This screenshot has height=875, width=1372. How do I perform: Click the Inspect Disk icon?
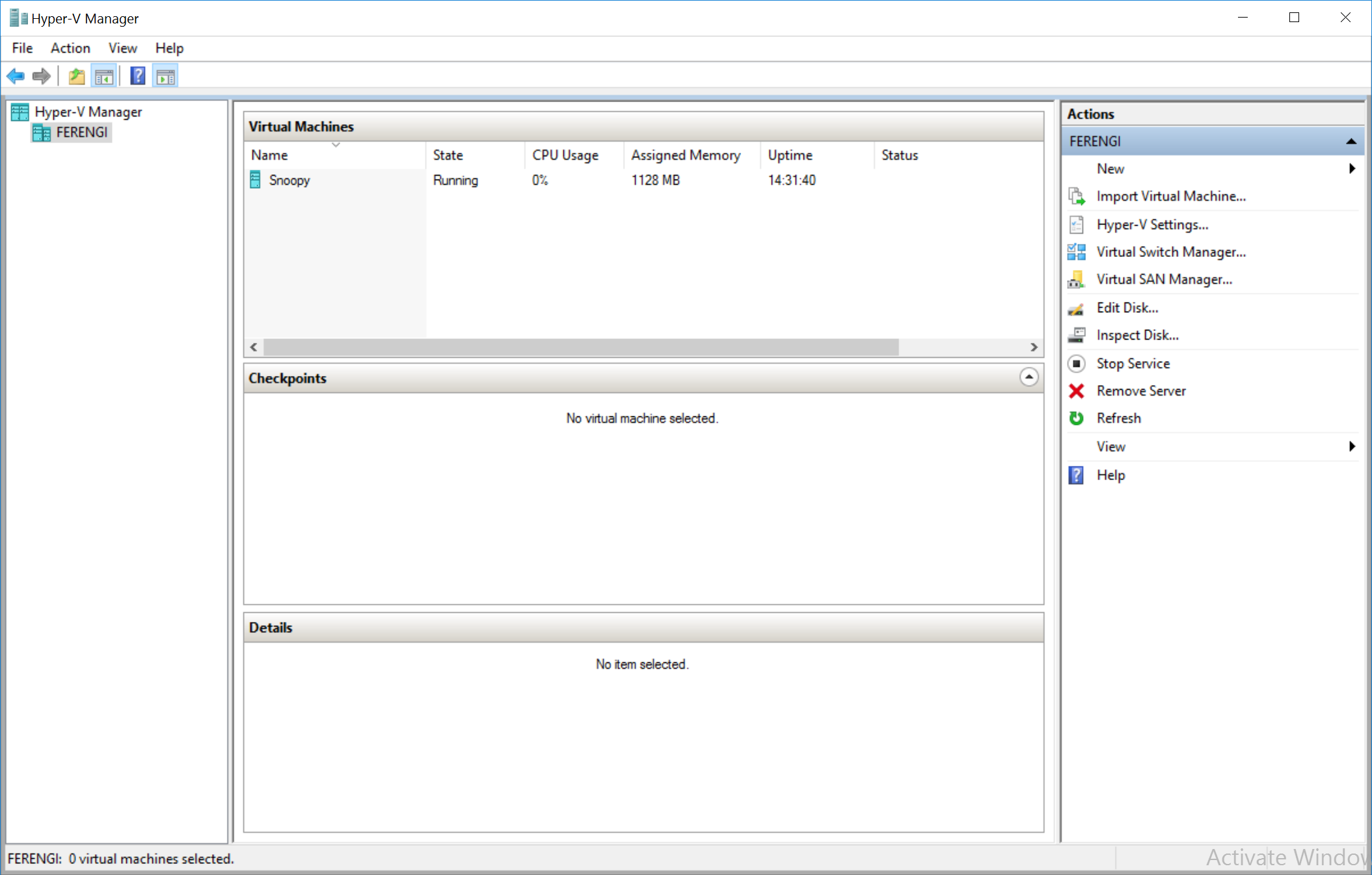pos(1077,335)
